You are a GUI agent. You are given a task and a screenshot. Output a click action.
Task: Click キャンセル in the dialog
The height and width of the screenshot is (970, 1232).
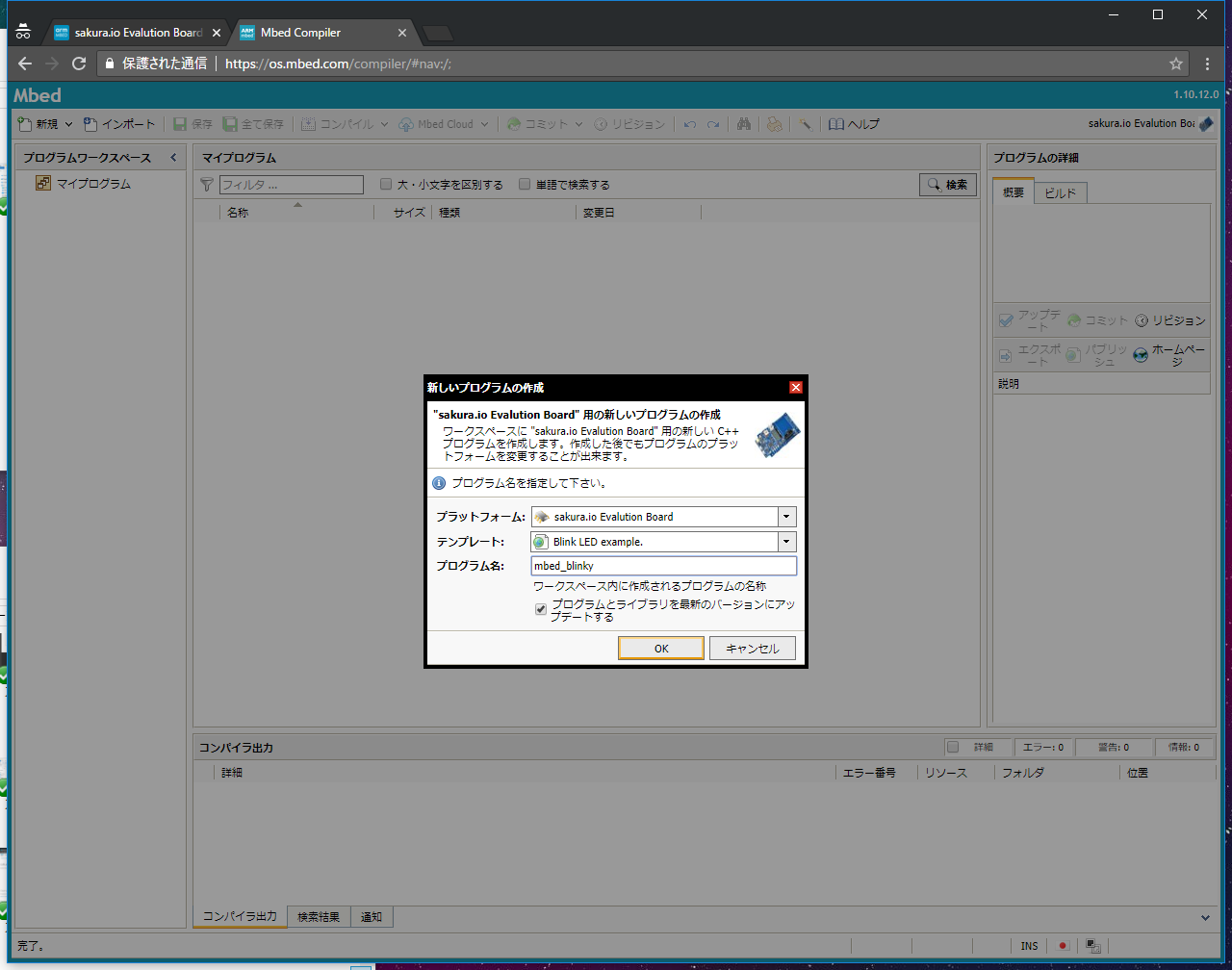tap(753, 649)
